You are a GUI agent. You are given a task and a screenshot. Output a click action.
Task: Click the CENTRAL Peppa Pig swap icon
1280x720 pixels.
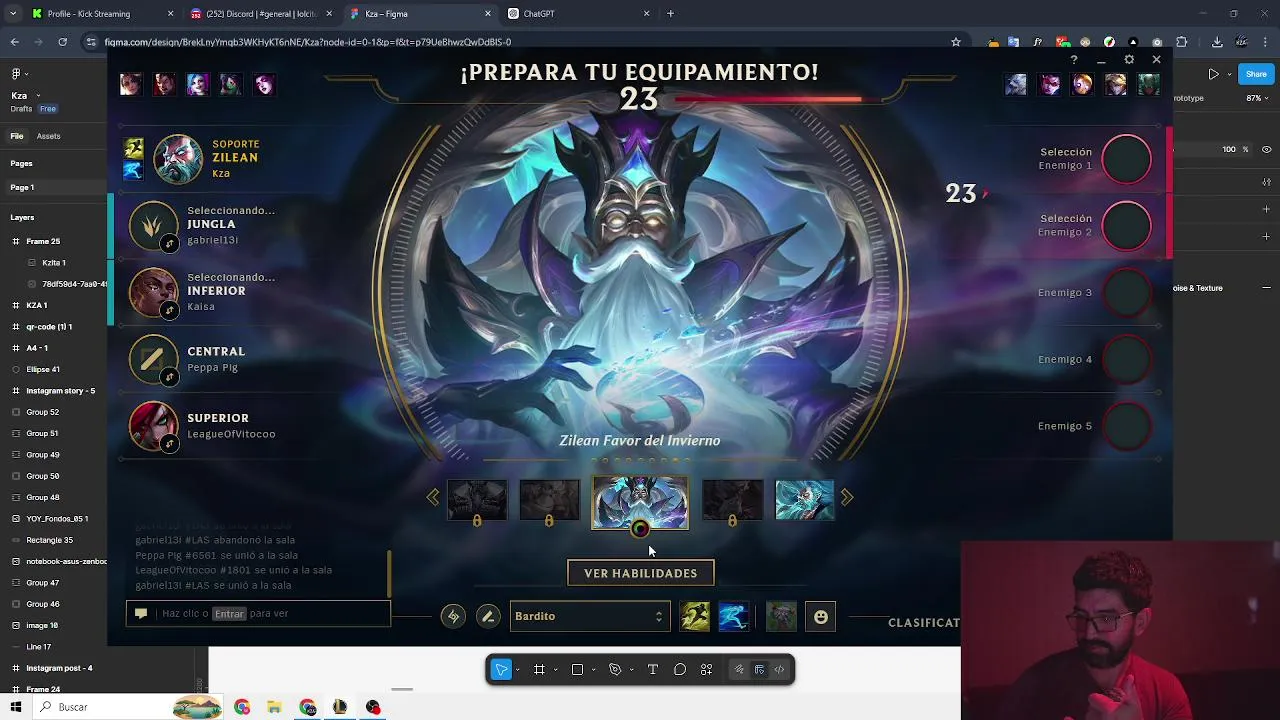tap(170, 377)
